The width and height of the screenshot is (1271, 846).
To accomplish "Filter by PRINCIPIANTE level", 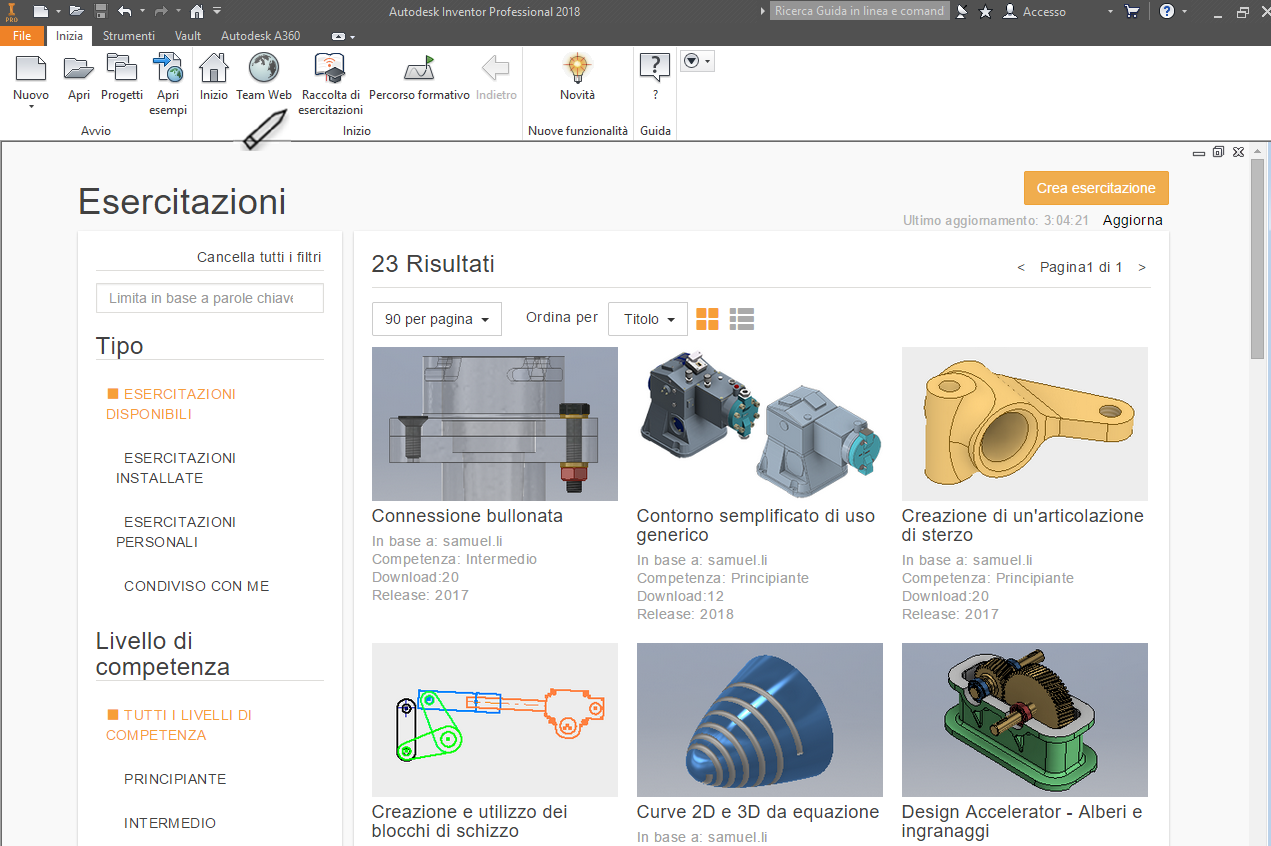I will 175,779.
